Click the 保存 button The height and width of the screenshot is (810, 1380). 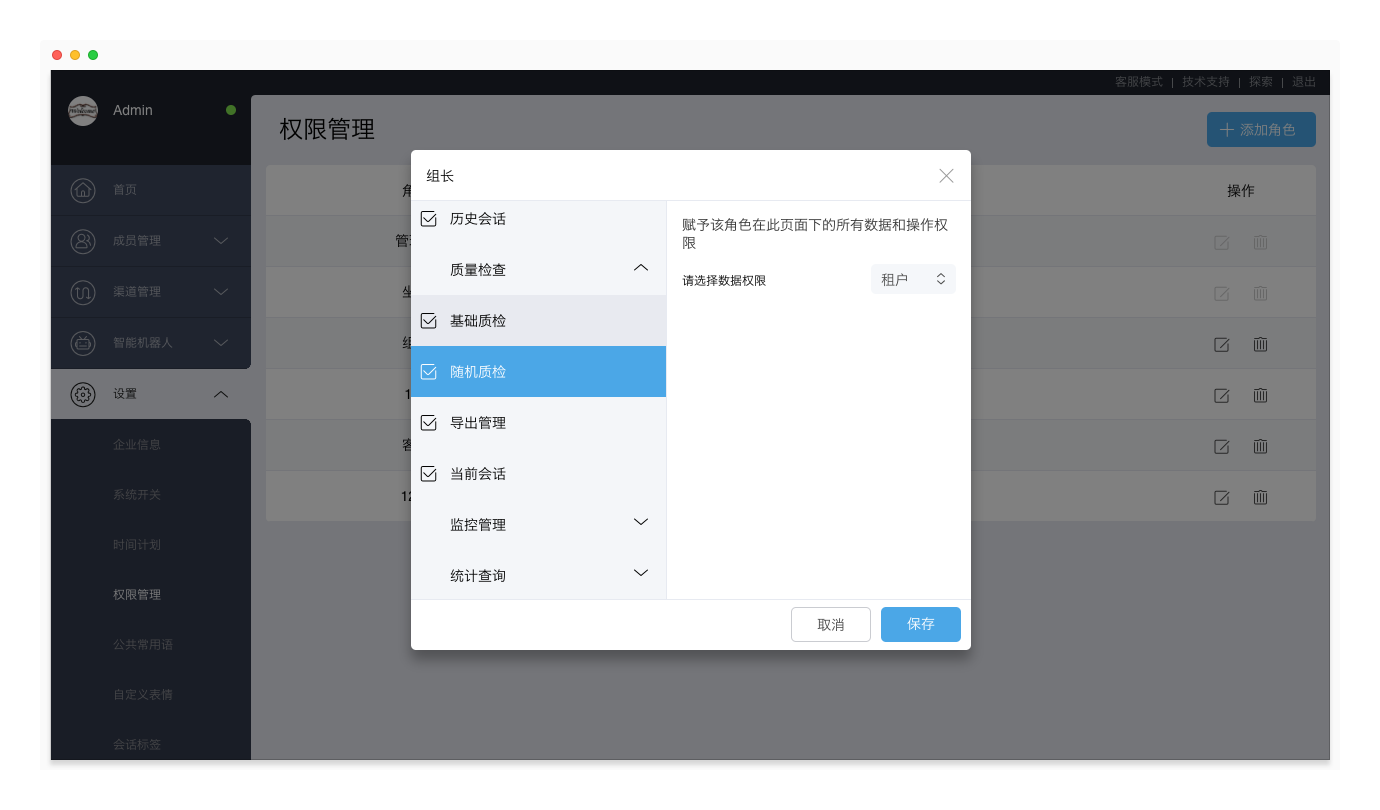click(920, 624)
